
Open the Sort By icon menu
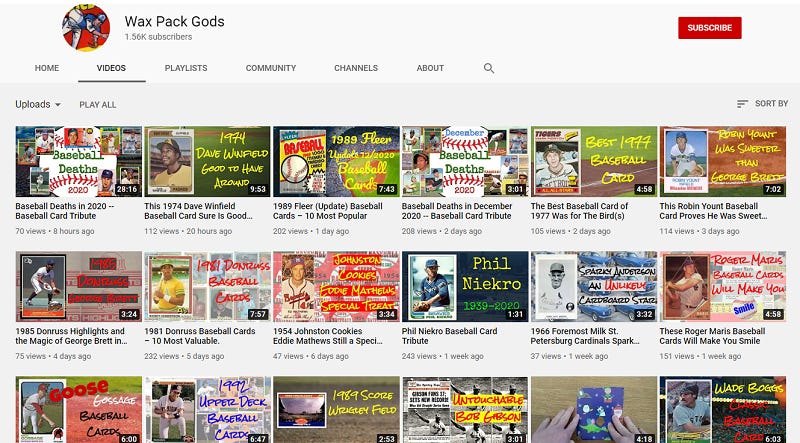tap(763, 104)
